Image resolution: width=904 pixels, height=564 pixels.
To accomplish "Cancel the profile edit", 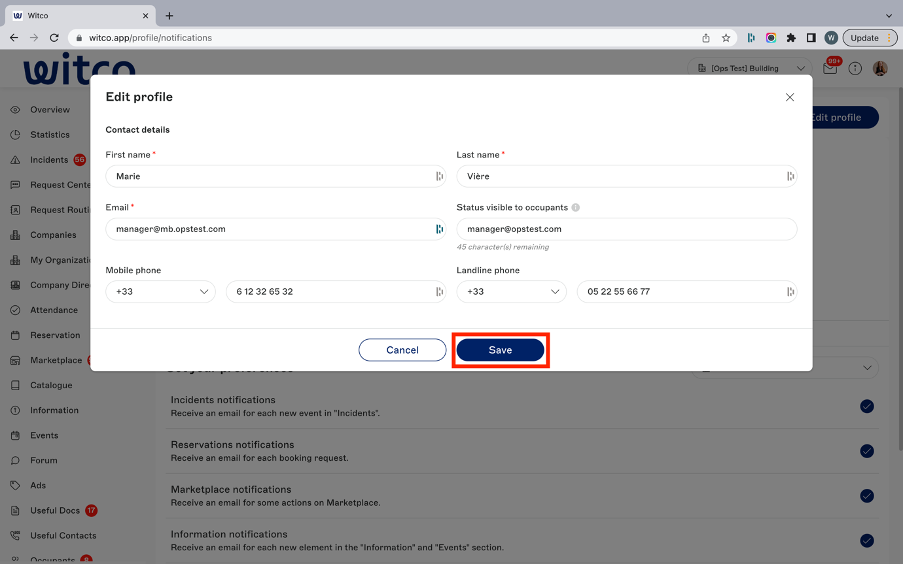I will (x=402, y=350).
